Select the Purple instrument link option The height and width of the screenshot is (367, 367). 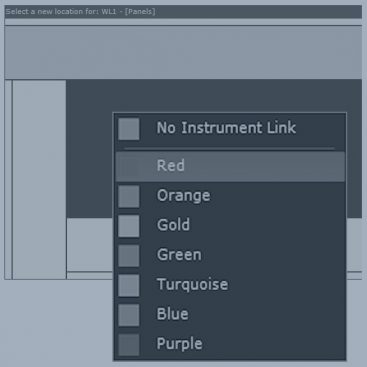tap(230, 344)
